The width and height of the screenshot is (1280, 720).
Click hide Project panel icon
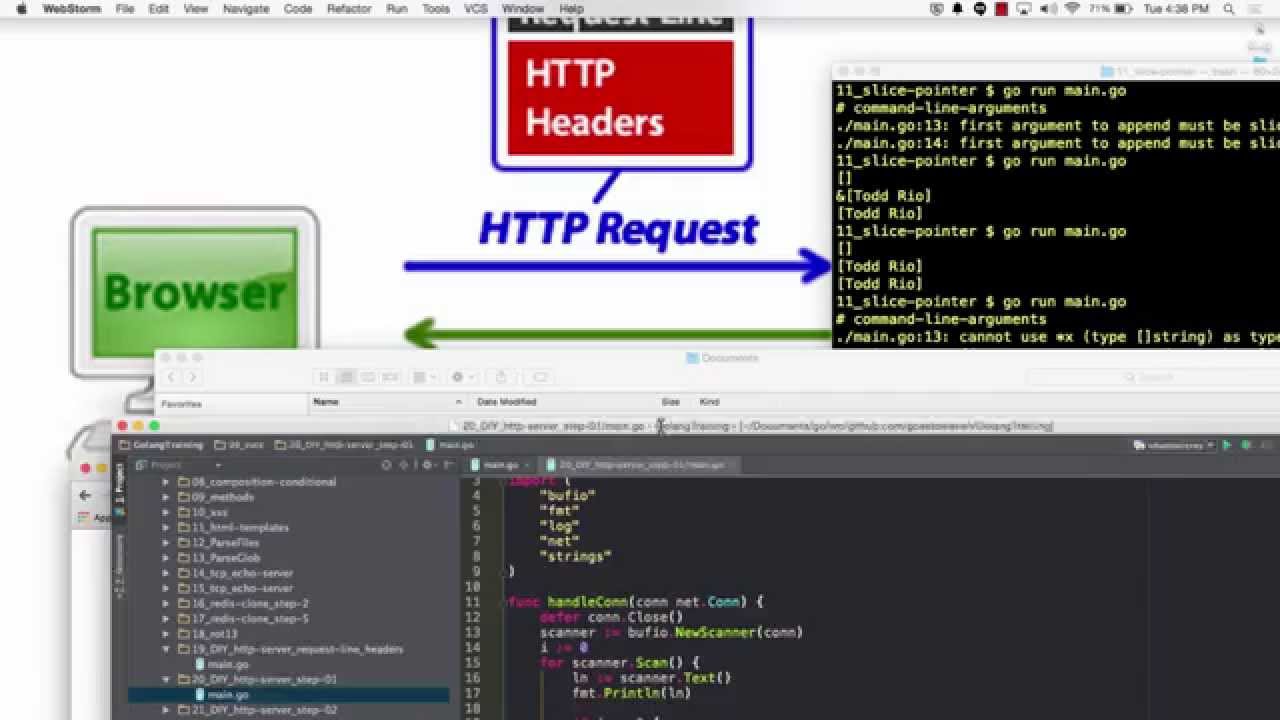point(451,465)
